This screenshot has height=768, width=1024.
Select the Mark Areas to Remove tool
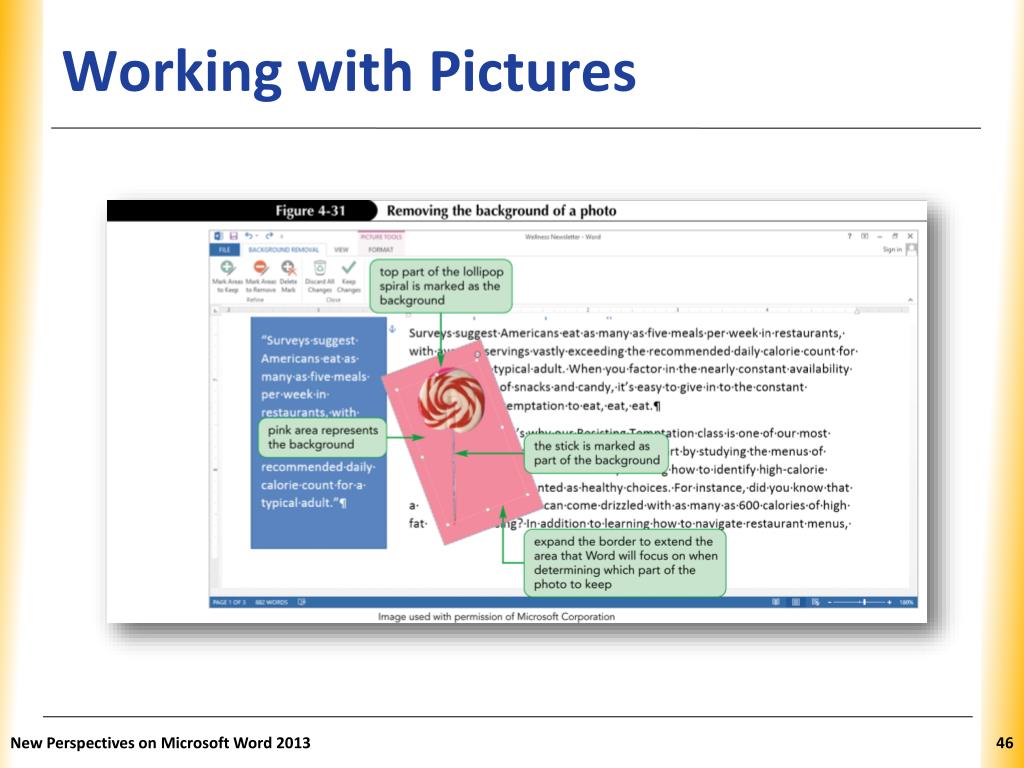tap(260, 276)
